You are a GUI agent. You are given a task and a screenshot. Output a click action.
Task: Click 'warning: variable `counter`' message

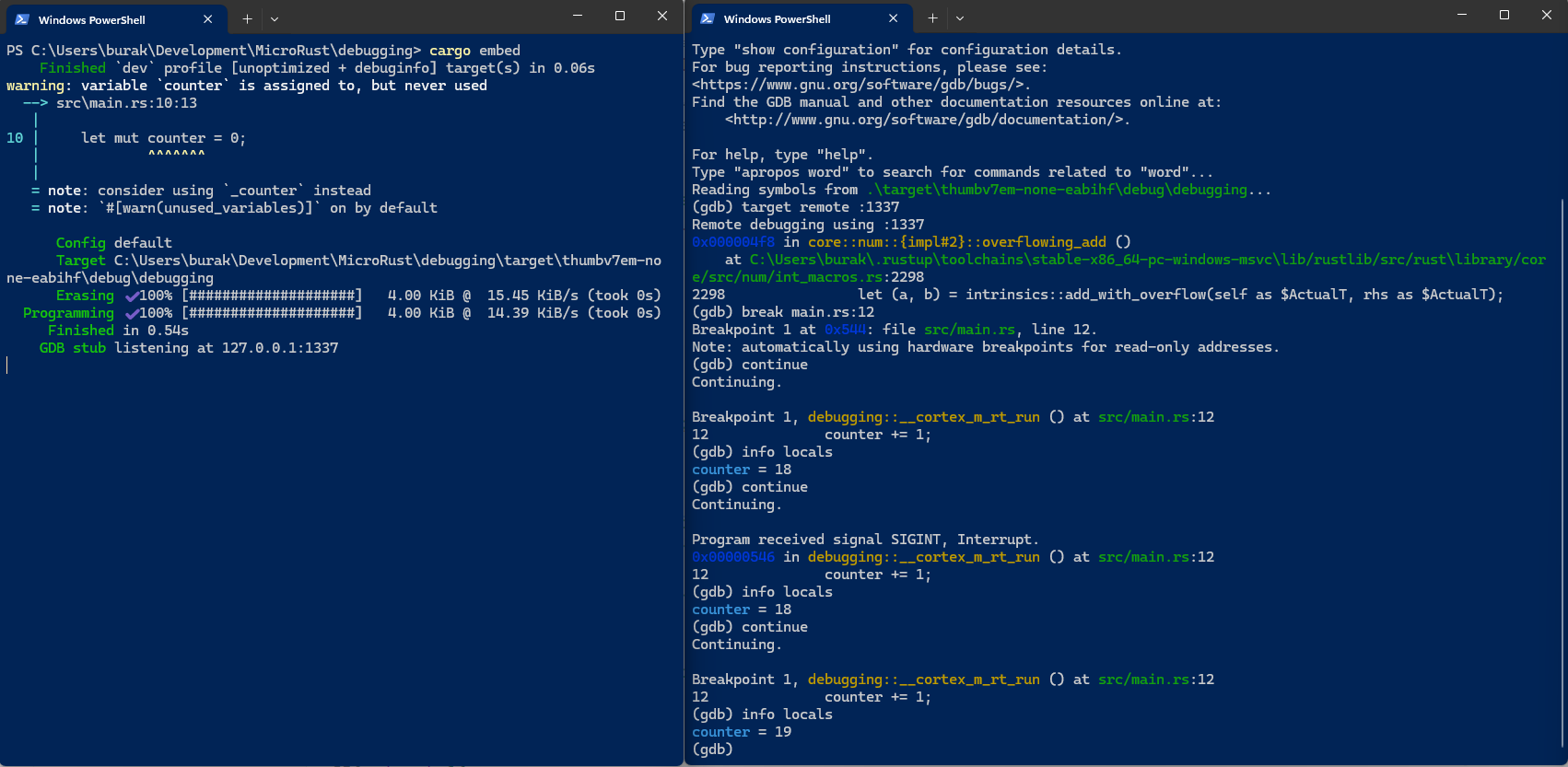(x=247, y=86)
